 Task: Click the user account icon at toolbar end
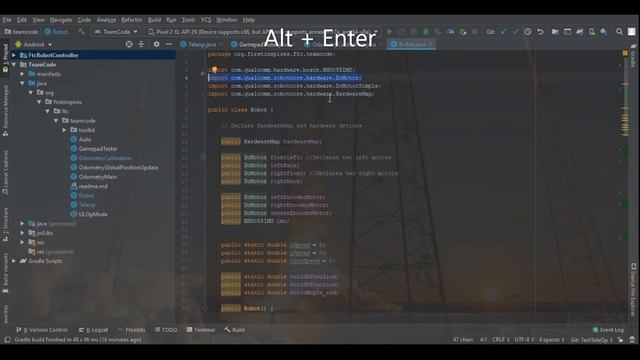(631, 31)
